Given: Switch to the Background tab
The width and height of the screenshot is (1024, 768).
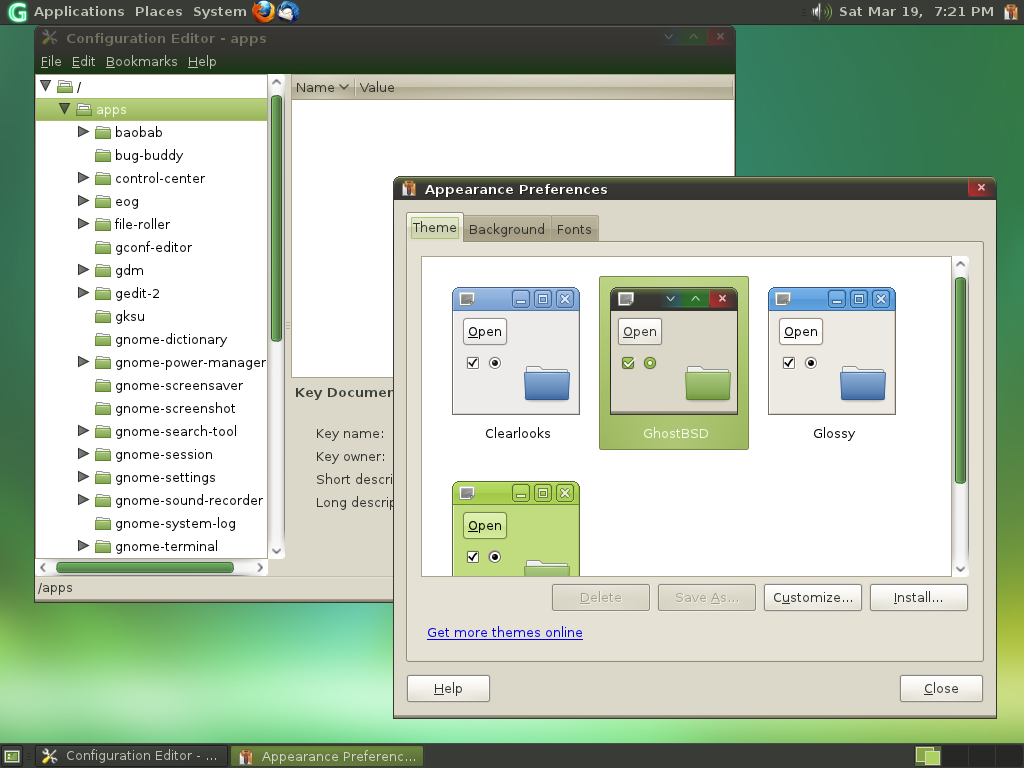Looking at the screenshot, I should click(x=506, y=229).
